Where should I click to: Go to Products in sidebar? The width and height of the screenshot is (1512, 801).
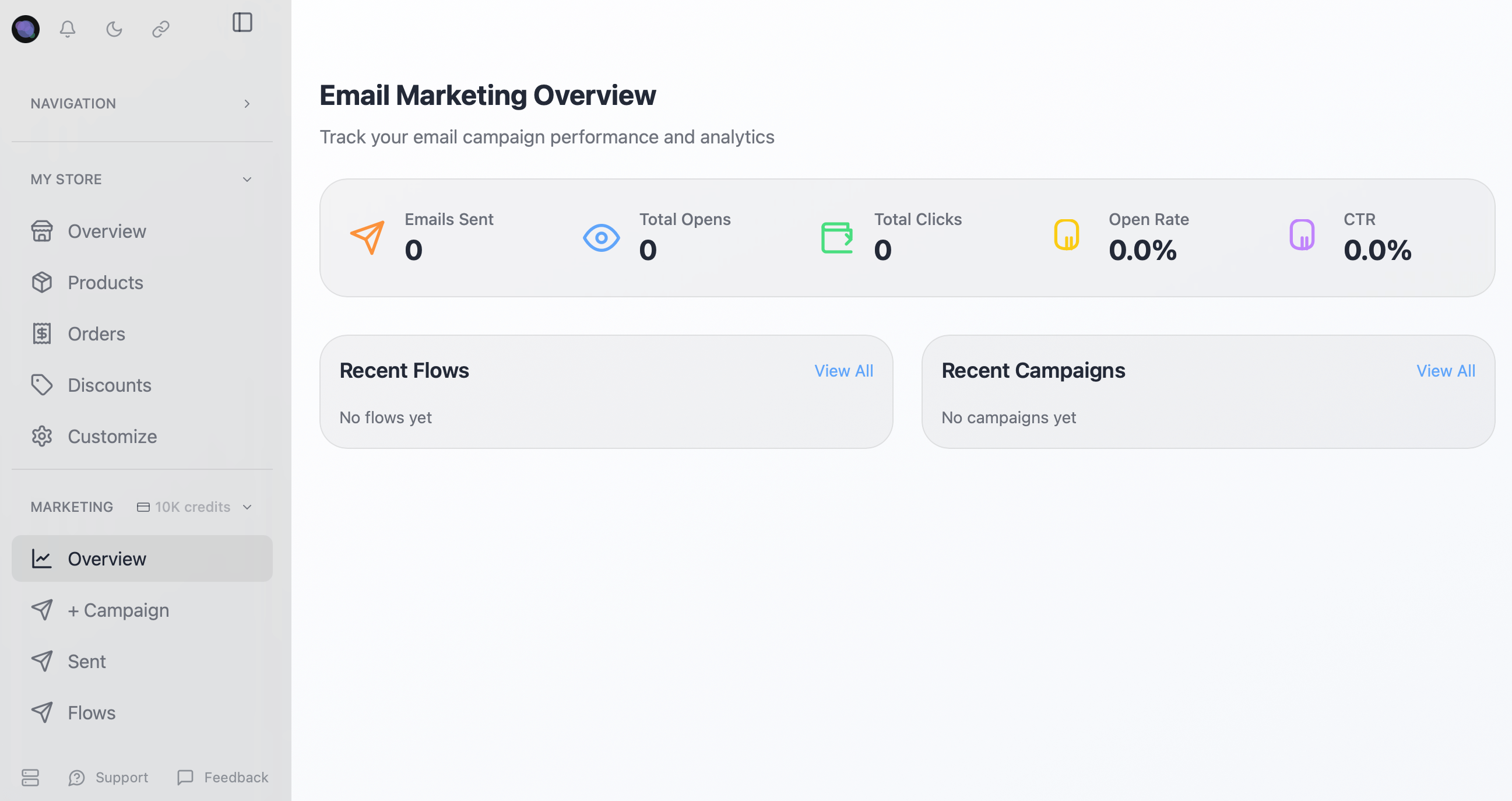(106, 283)
